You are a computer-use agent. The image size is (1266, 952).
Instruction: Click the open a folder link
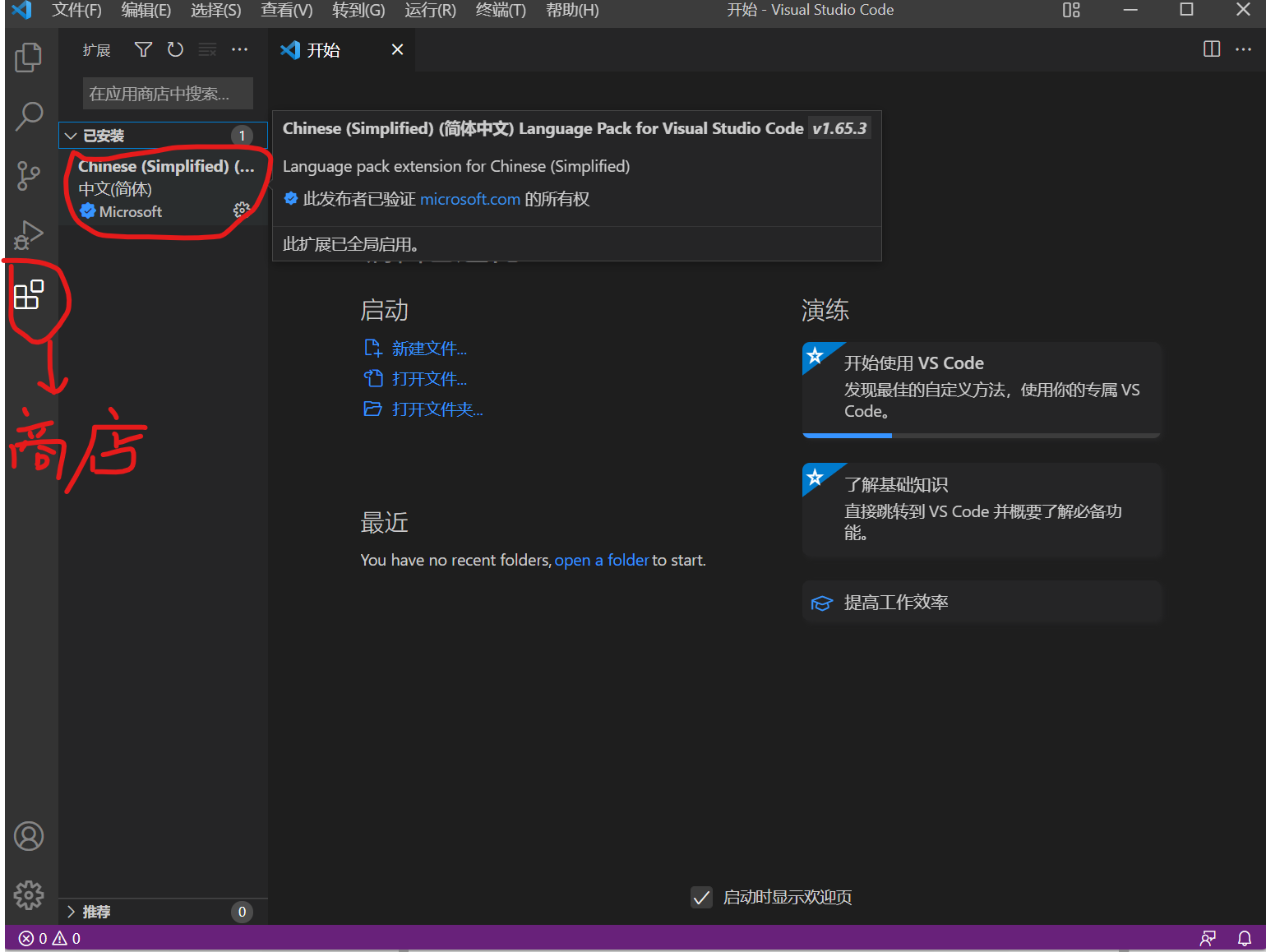tap(601, 560)
